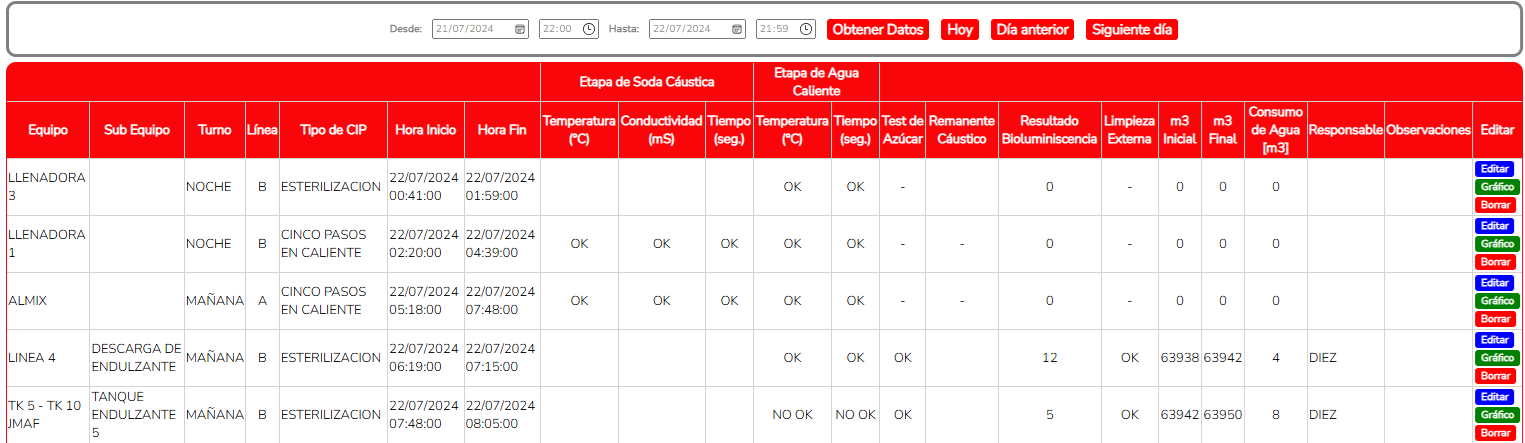Click the Obtener Datos button
The width and height of the screenshot is (1525, 443).
pyautogui.click(x=878, y=30)
